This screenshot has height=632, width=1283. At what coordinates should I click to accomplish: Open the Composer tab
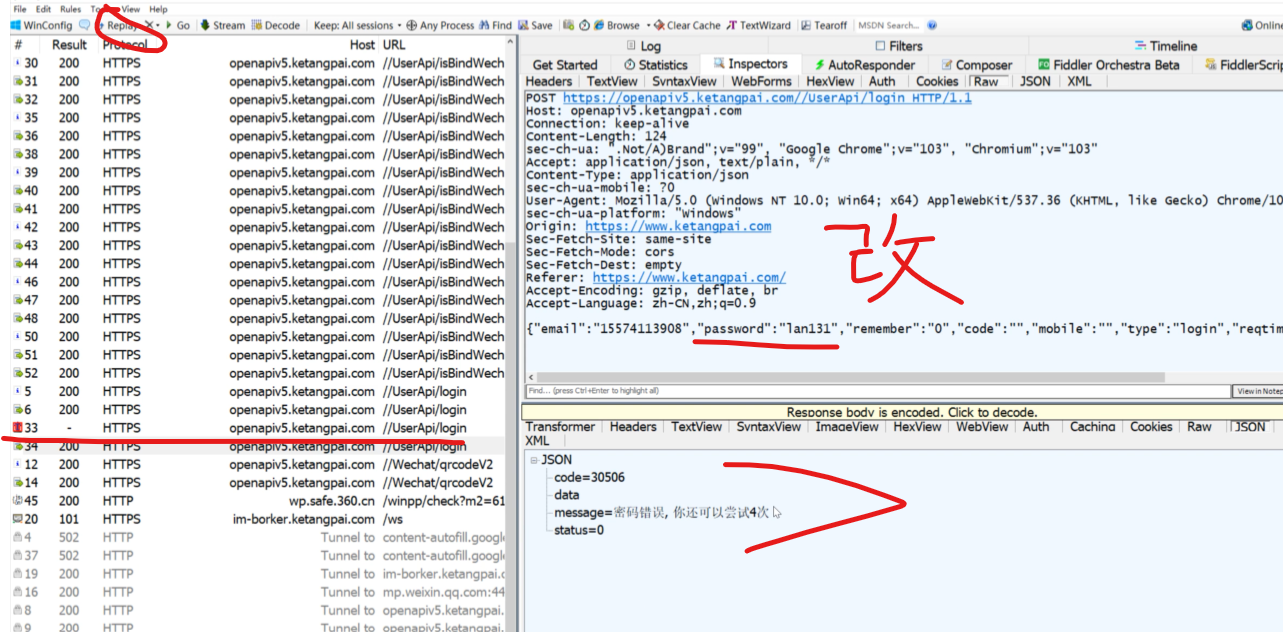[977, 64]
